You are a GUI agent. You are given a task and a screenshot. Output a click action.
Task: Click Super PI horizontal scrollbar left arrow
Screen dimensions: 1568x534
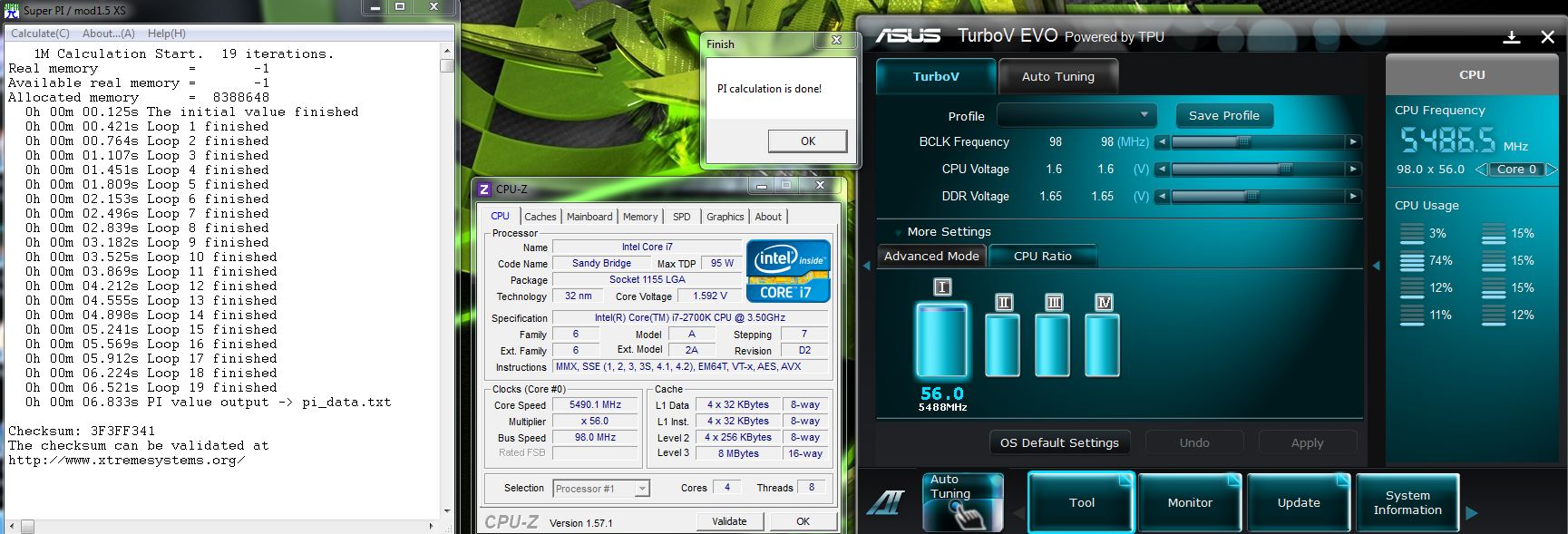coord(12,526)
